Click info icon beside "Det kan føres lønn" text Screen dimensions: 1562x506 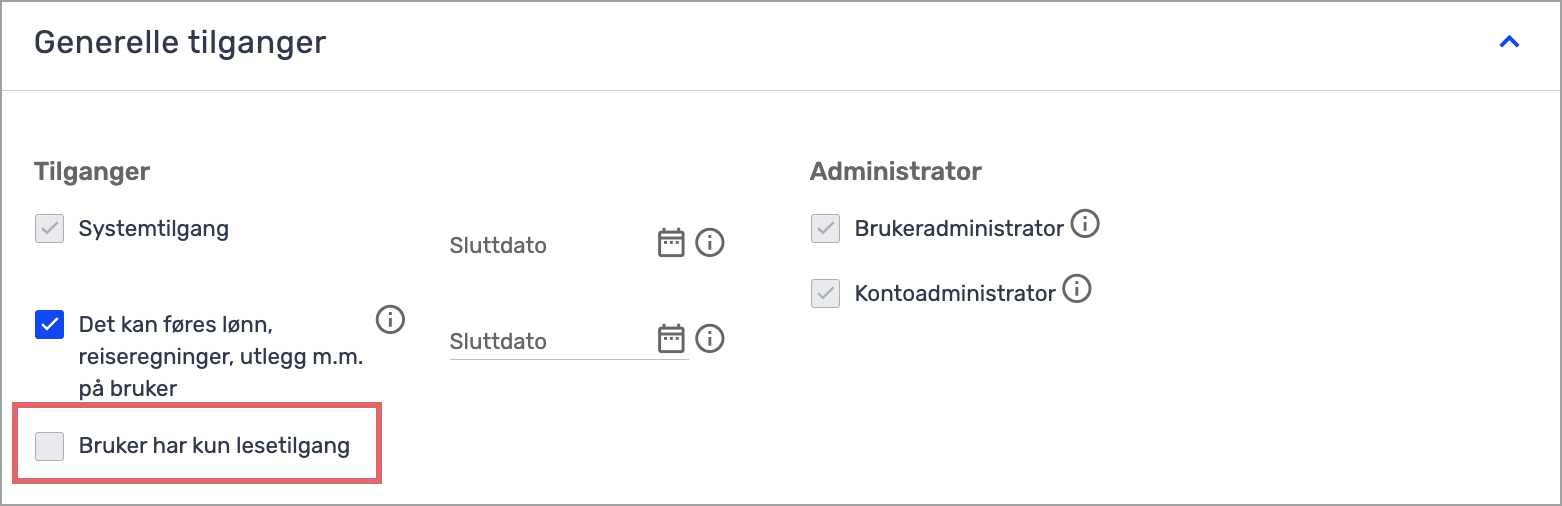tap(390, 320)
